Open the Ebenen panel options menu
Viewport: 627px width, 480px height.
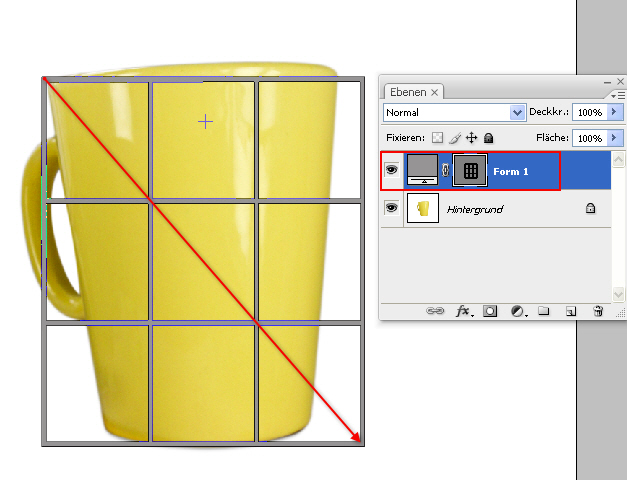pos(617,94)
